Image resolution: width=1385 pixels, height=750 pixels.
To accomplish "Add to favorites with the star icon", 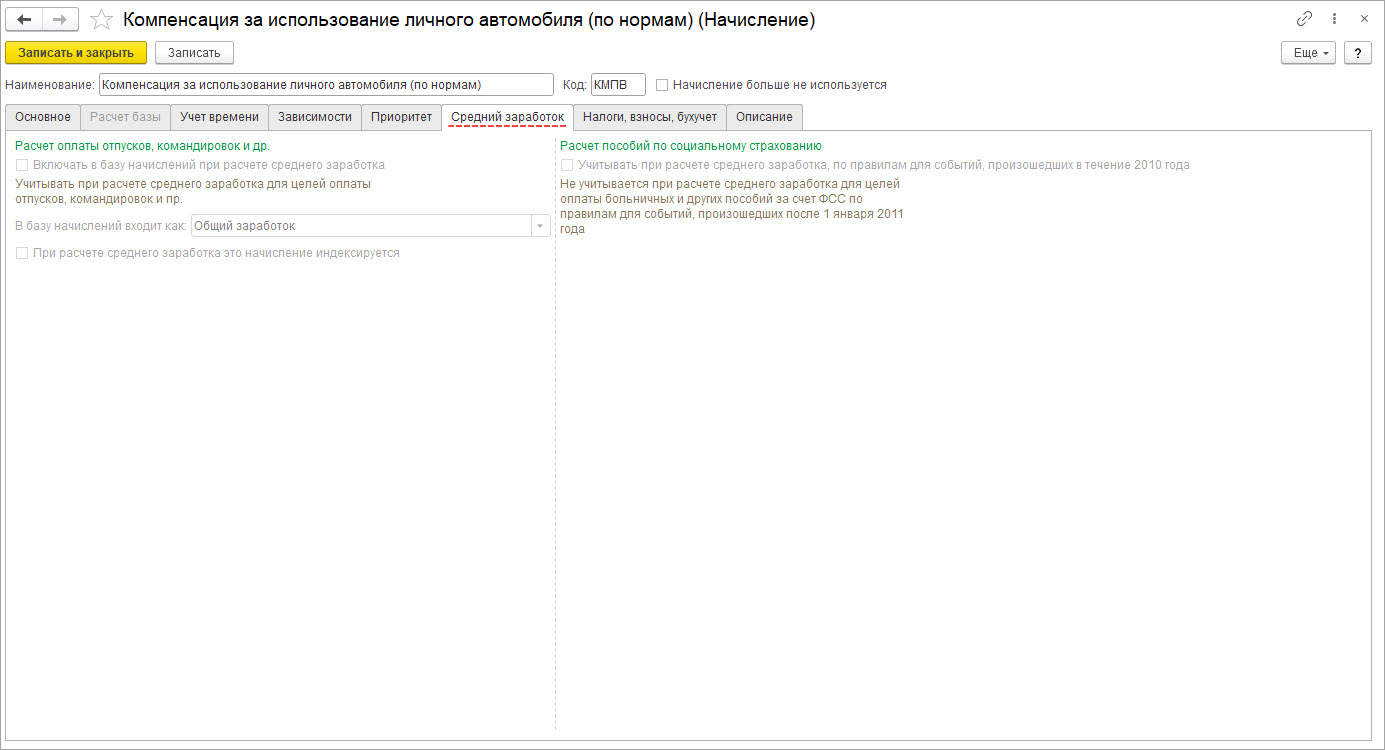I will coord(101,20).
